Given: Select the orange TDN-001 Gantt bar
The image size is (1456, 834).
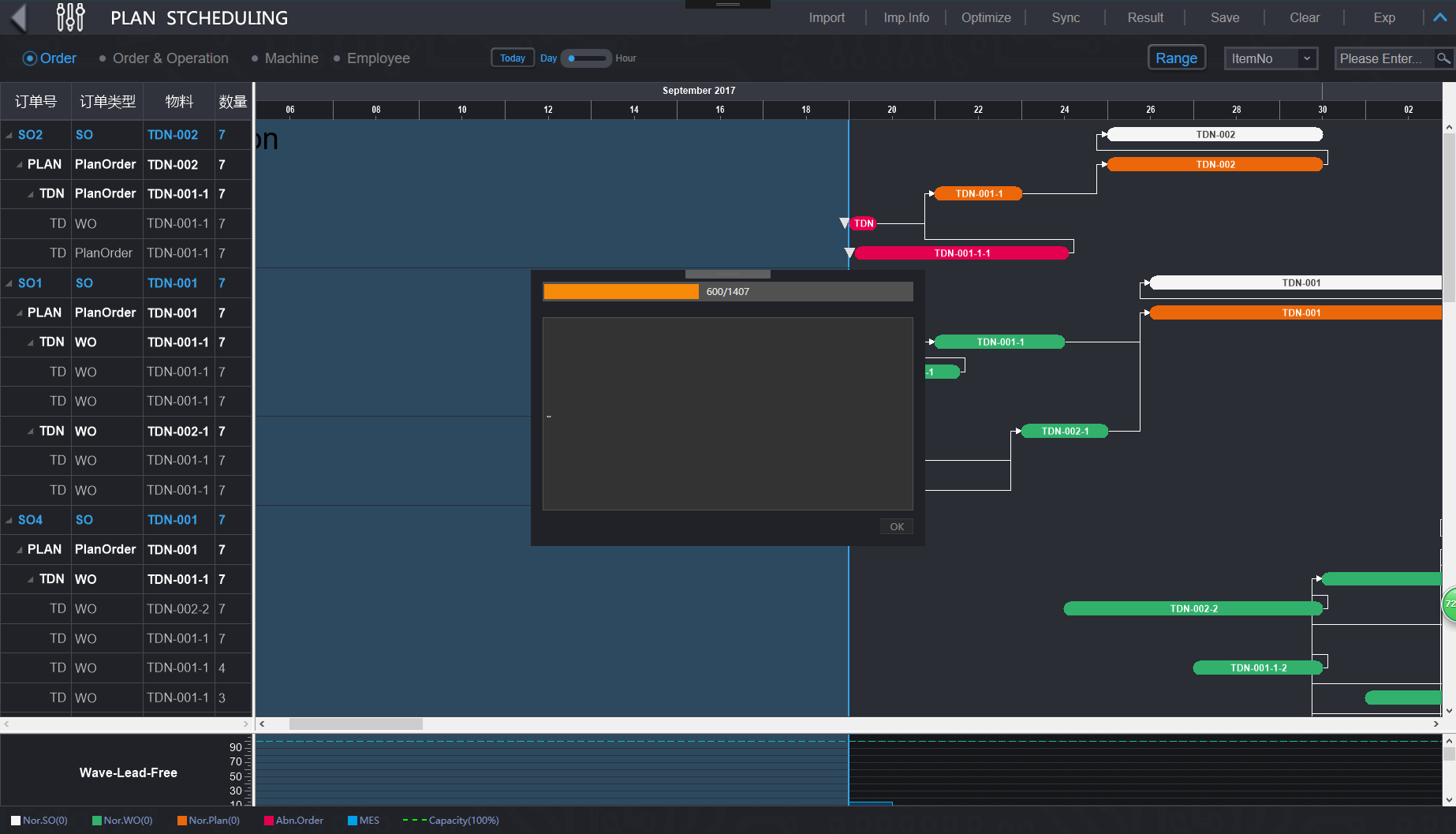Looking at the screenshot, I should [x=1296, y=313].
